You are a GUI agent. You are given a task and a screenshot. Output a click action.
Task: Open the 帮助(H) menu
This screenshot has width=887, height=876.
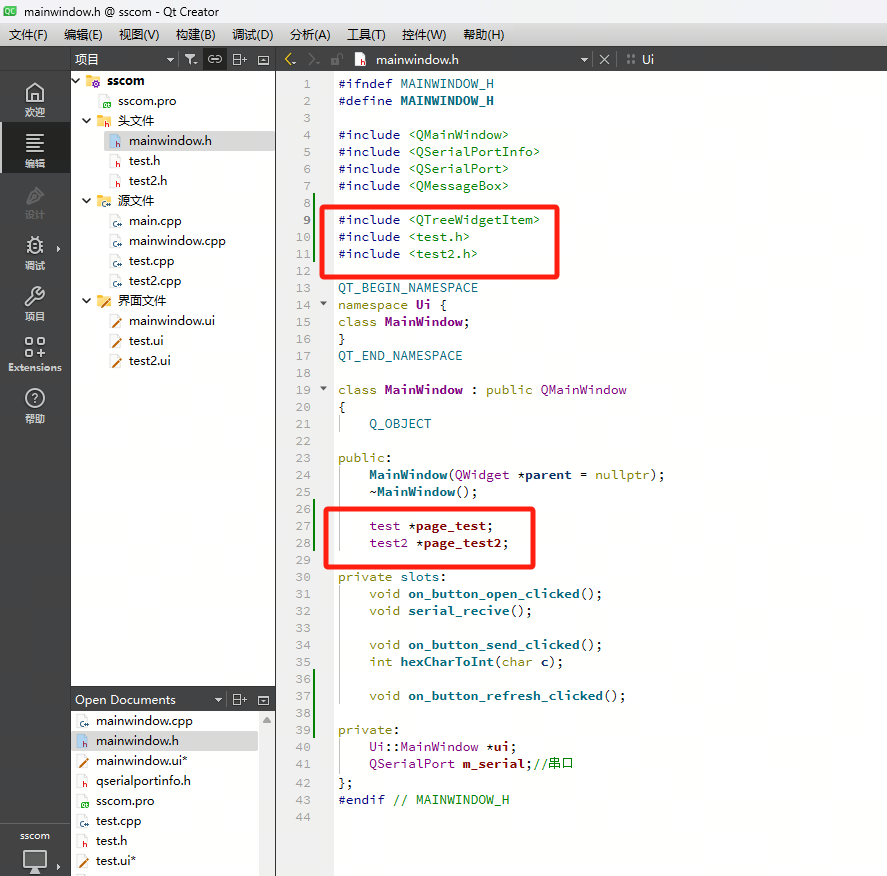484,35
